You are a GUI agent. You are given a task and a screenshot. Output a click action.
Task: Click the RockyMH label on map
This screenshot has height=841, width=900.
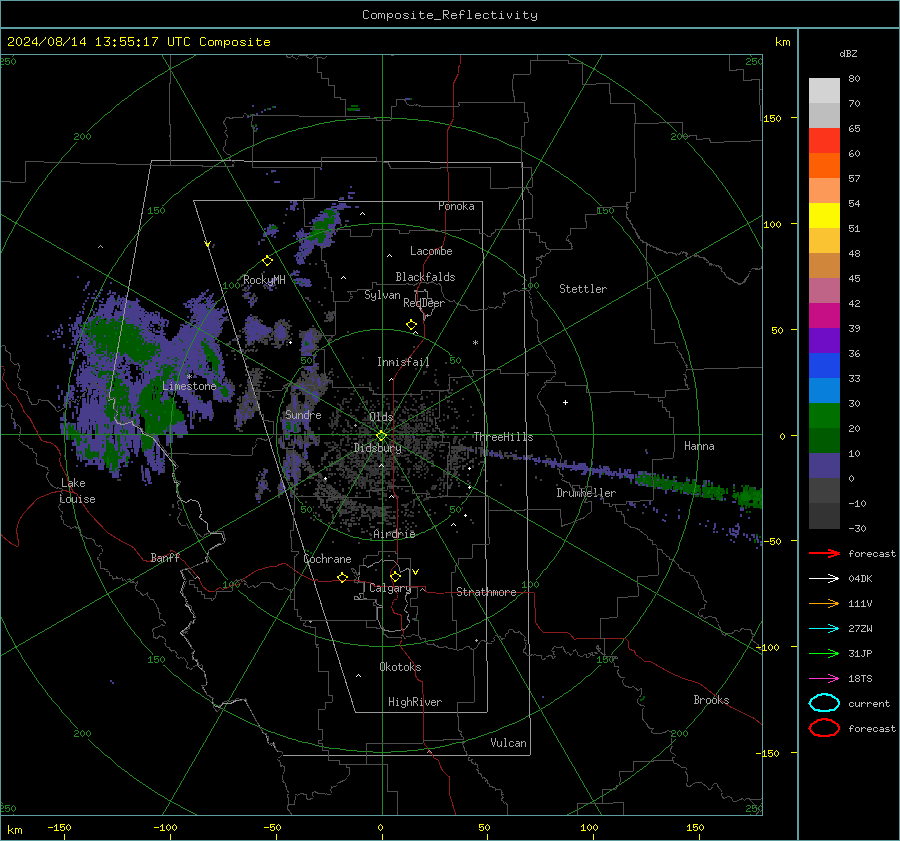coord(264,280)
